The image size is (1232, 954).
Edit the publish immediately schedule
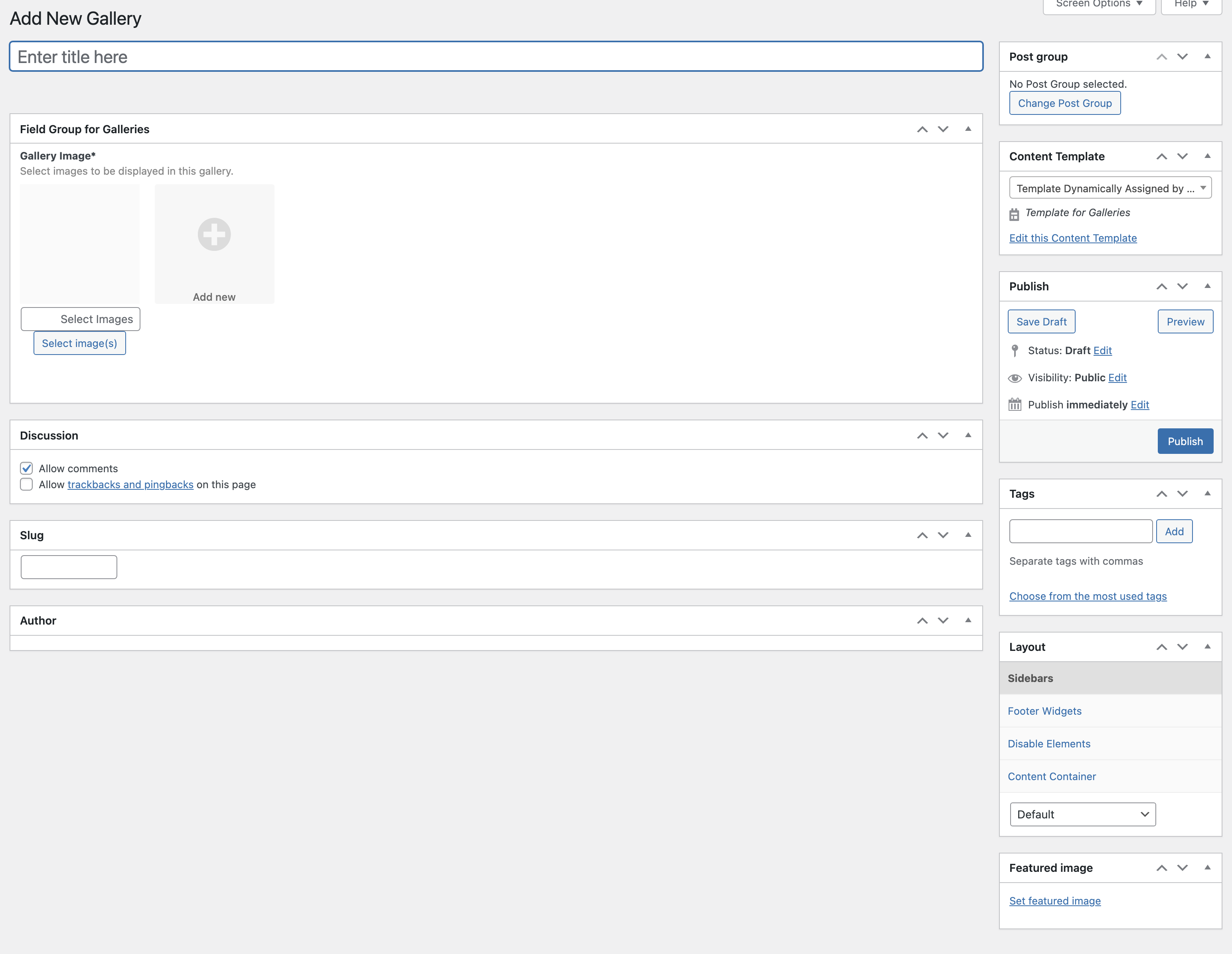(1139, 405)
